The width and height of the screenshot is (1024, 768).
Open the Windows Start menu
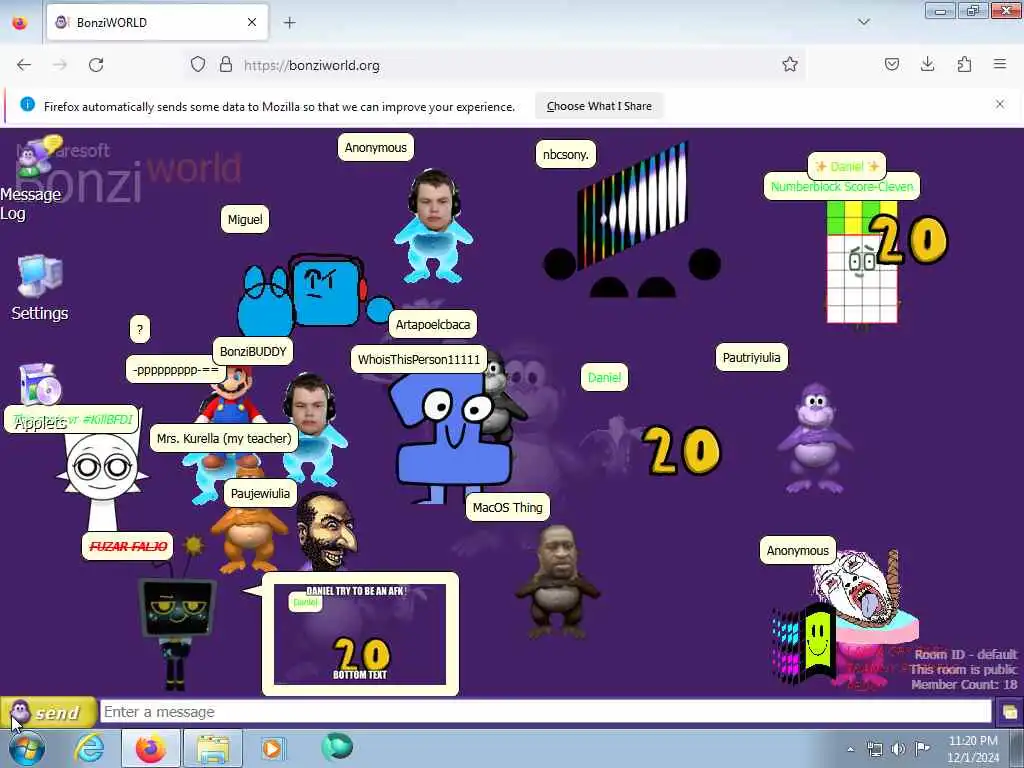(26, 748)
